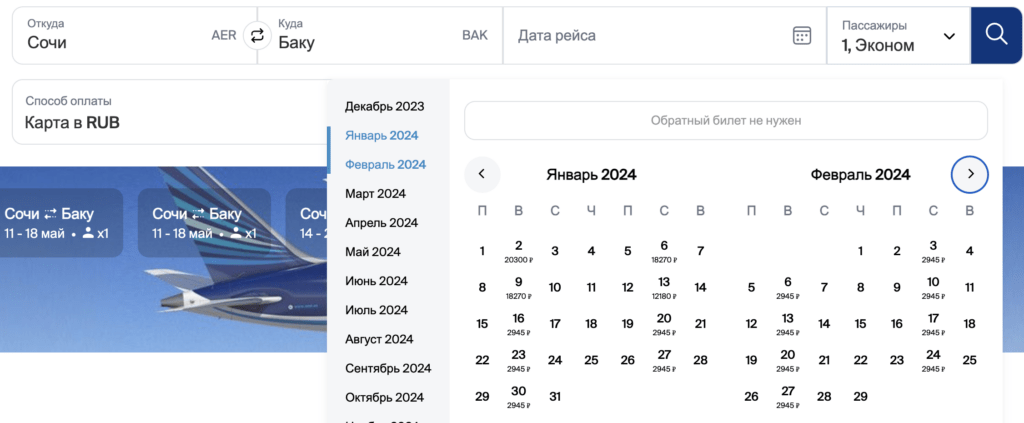Select February 17 date

933,324
